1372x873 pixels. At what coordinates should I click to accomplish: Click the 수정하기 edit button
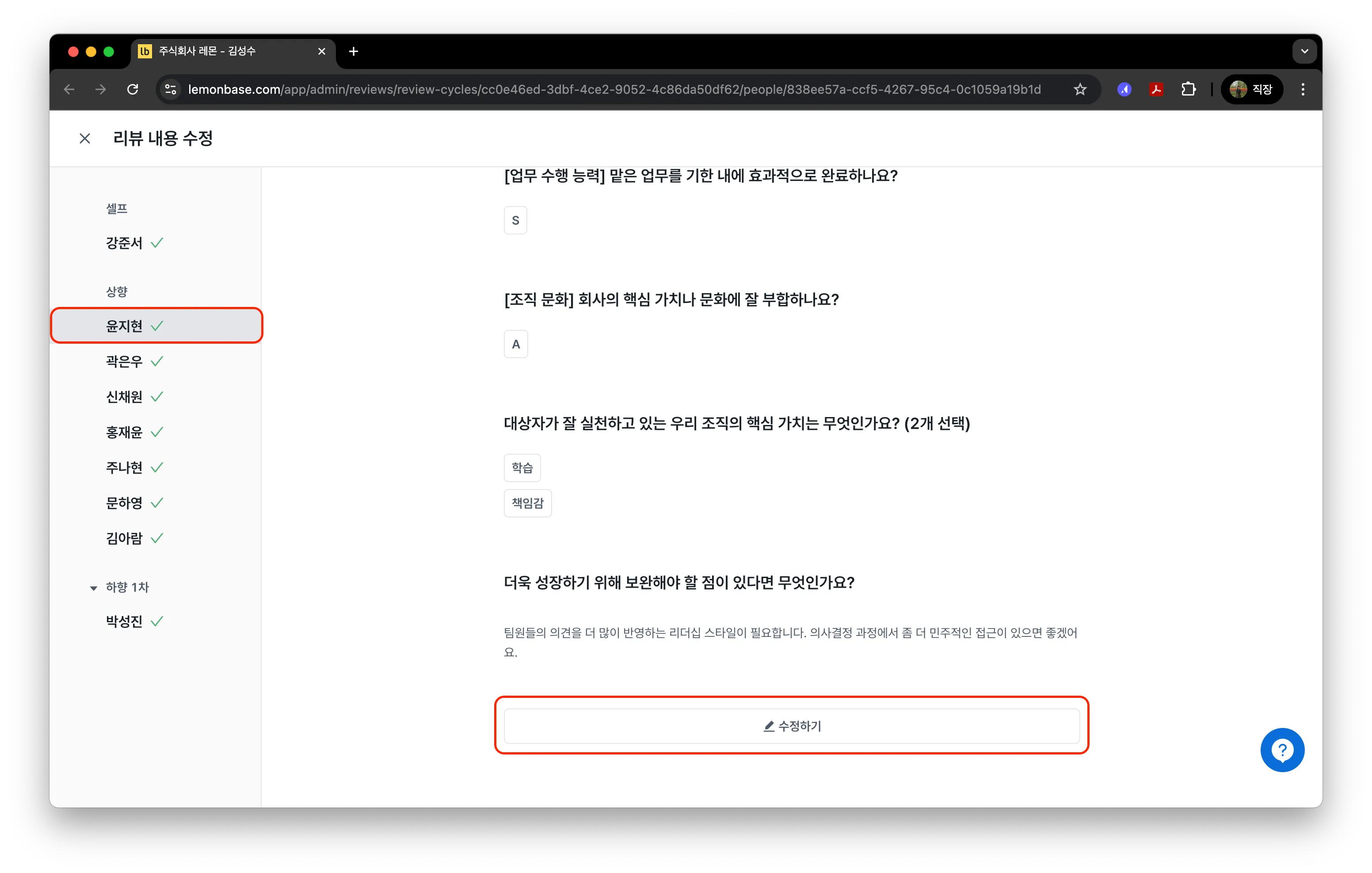(791, 726)
